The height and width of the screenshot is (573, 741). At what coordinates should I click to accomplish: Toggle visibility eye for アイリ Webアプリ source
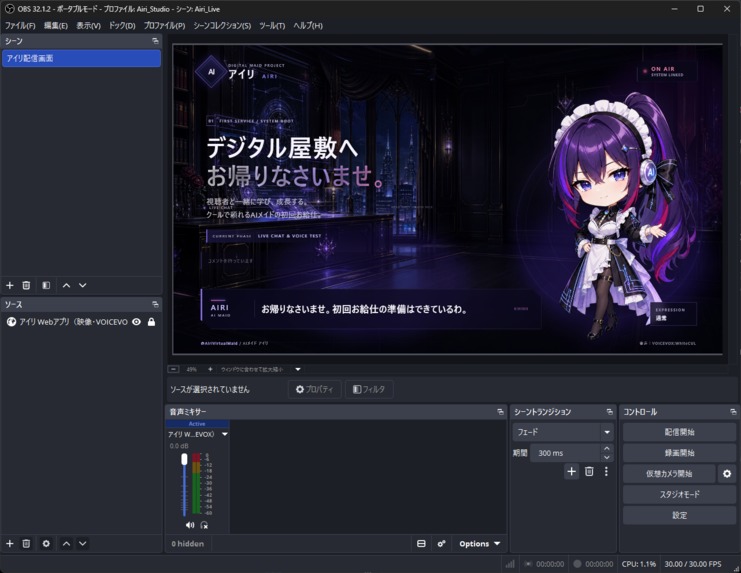137,322
